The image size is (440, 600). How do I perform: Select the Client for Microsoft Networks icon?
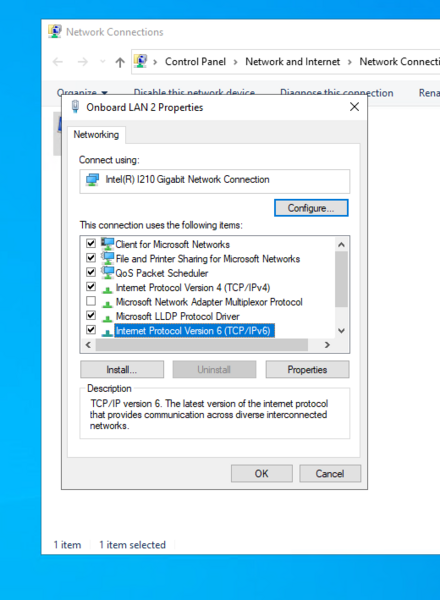108,244
